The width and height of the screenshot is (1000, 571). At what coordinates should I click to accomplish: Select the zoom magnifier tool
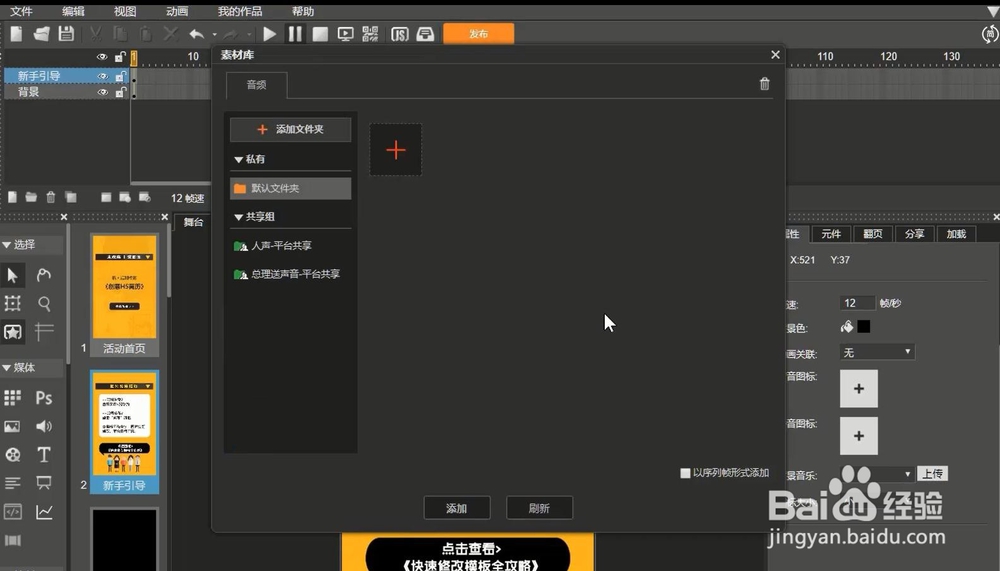pyautogui.click(x=43, y=303)
